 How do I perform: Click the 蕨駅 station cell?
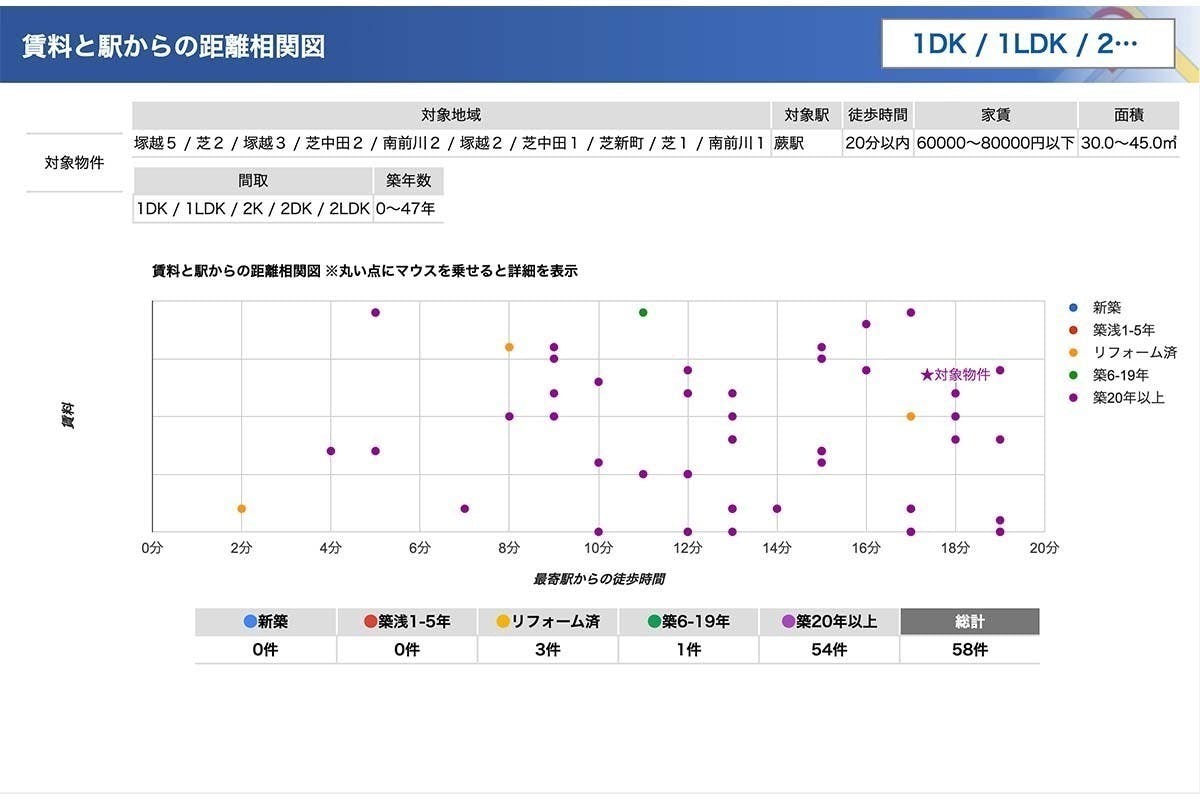pyautogui.click(x=804, y=143)
